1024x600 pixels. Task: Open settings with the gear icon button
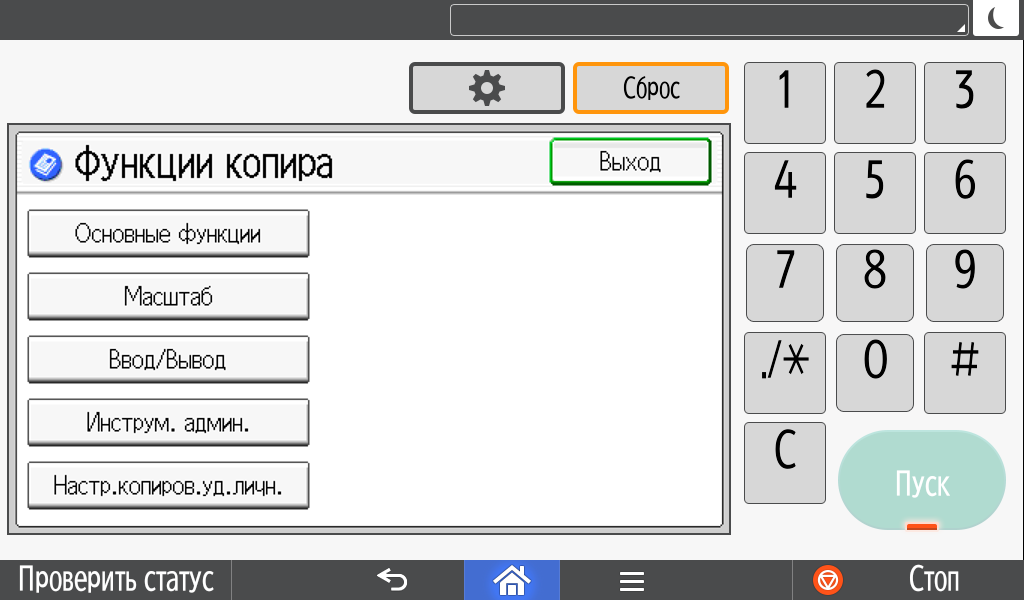[487, 88]
